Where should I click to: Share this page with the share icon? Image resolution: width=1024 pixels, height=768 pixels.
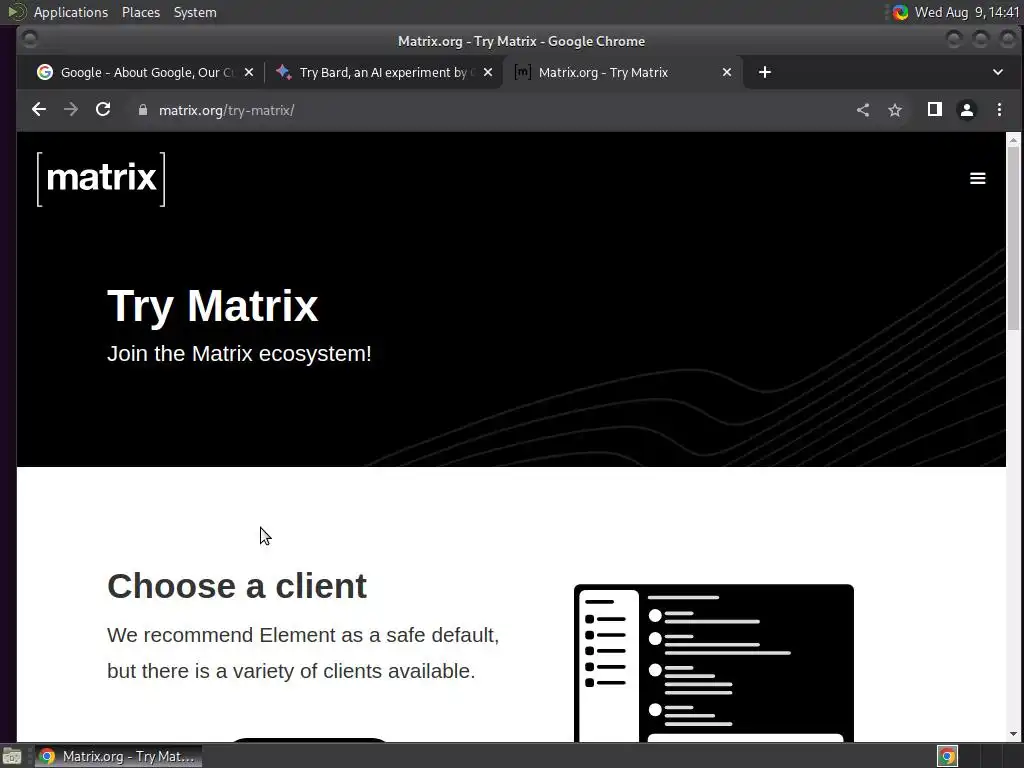(863, 110)
